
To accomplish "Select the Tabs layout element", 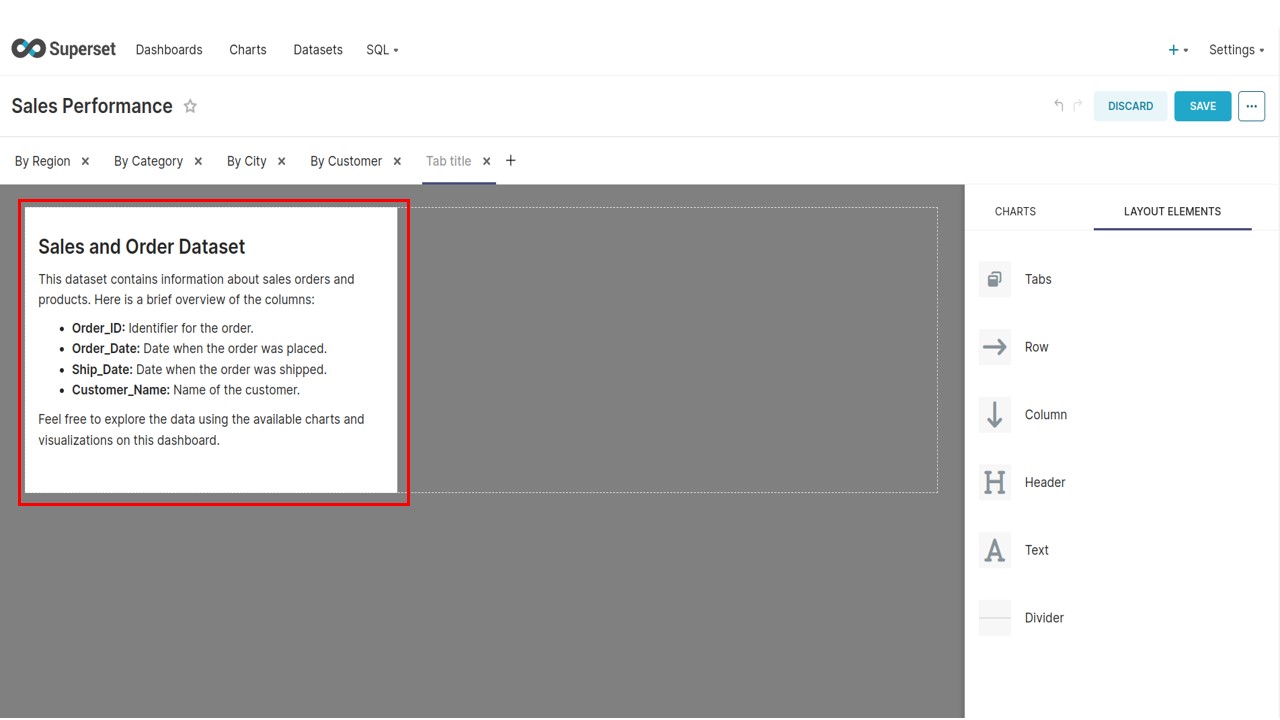I will coord(1037,279).
